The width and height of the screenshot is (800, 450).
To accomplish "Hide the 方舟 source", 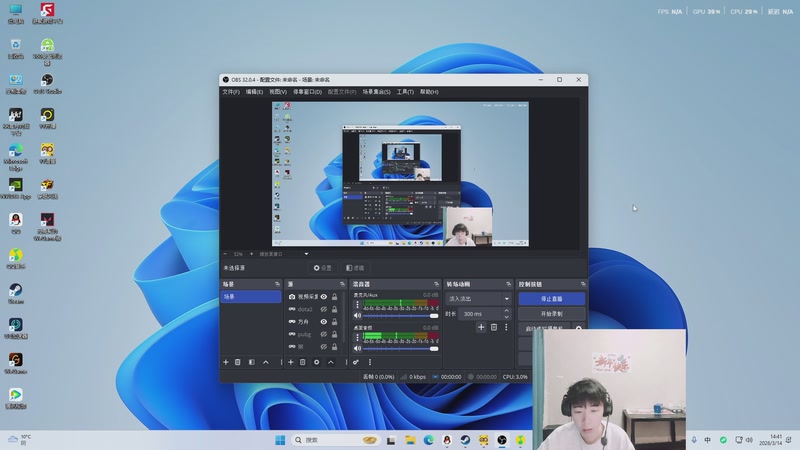I will tap(323, 322).
